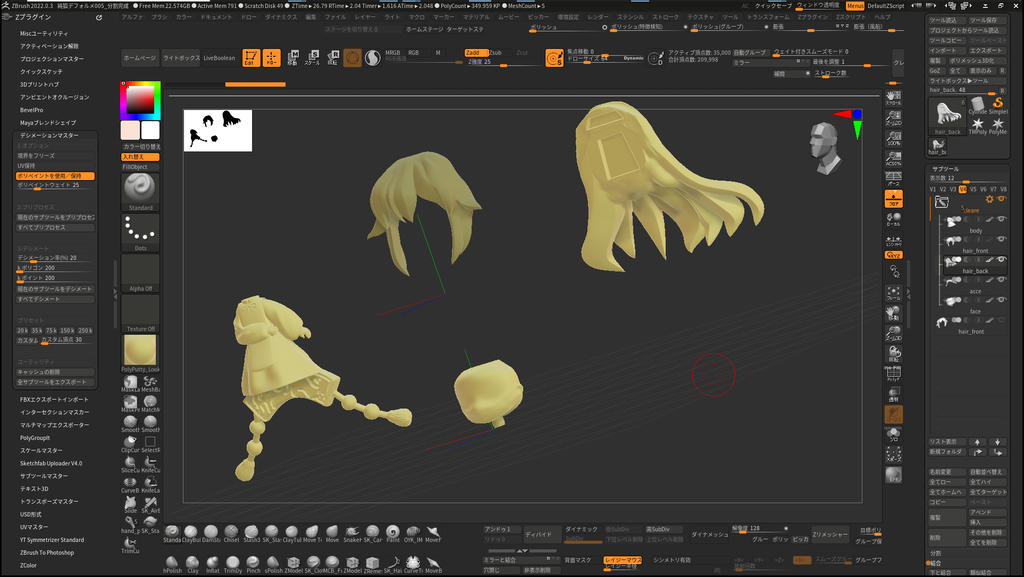The image size is (1024, 577).
Task: Pick a color in the color picker square
Action: click(140, 101)
